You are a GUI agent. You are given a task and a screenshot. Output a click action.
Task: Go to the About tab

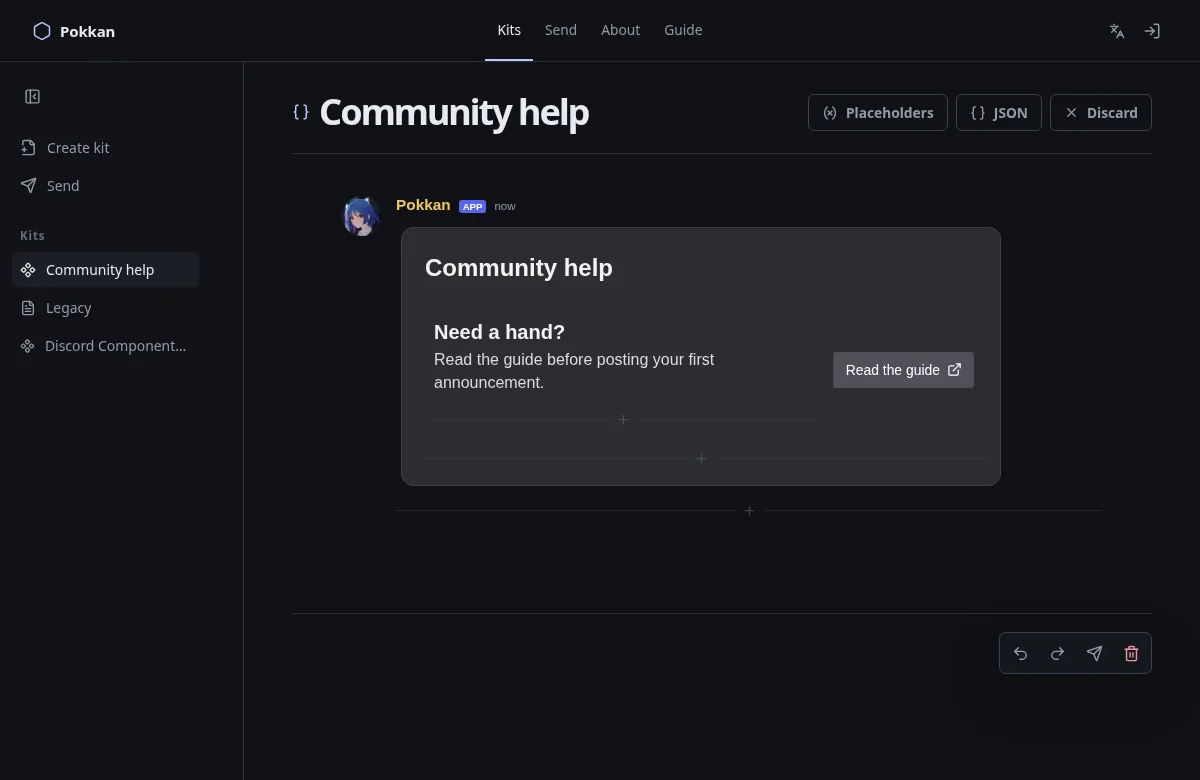tap(620, 30)
